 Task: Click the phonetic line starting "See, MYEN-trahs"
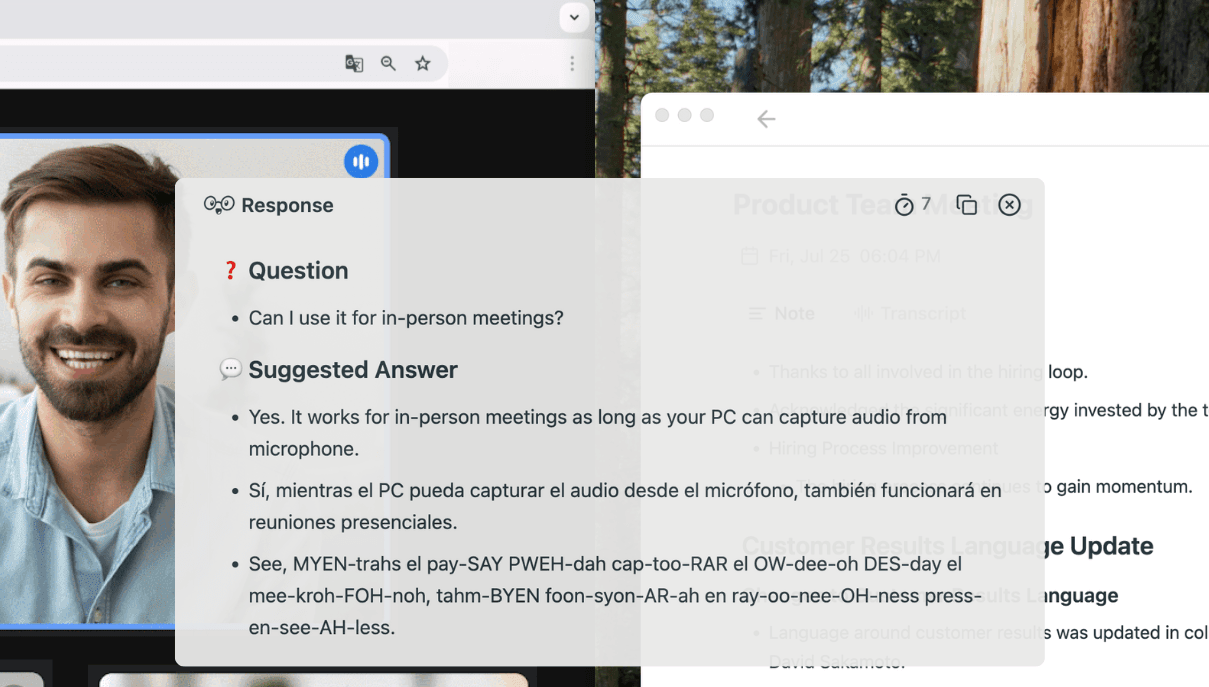(x=615, y=596)
